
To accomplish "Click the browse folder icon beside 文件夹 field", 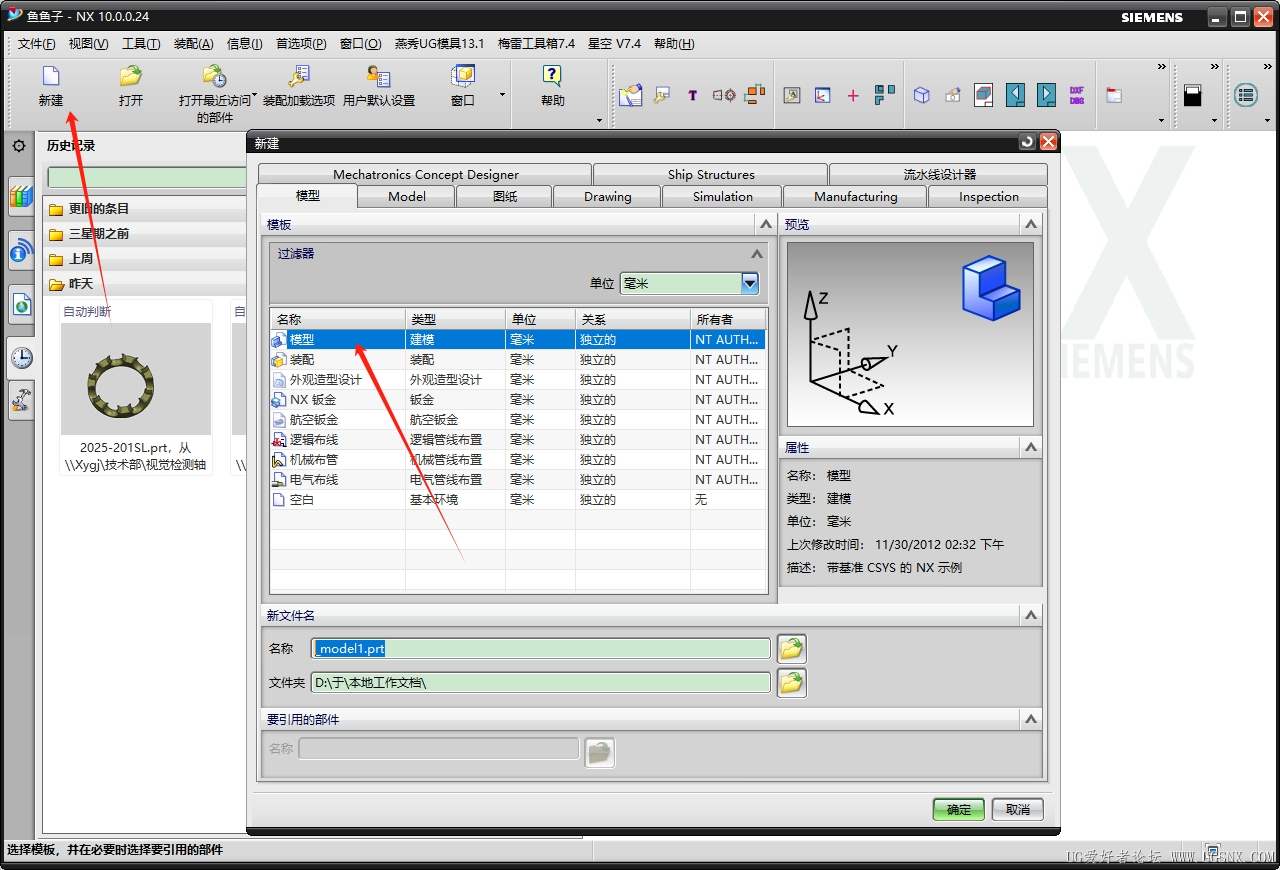I will [792, 683].
